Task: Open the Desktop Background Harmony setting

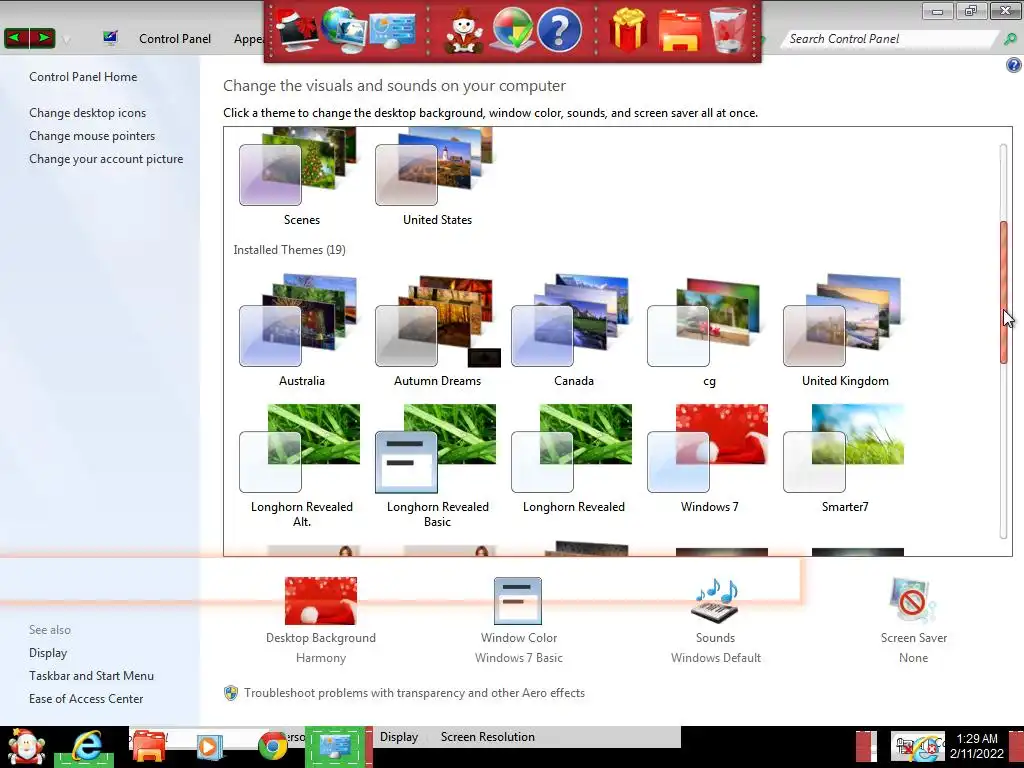Action: coord(321,620)
